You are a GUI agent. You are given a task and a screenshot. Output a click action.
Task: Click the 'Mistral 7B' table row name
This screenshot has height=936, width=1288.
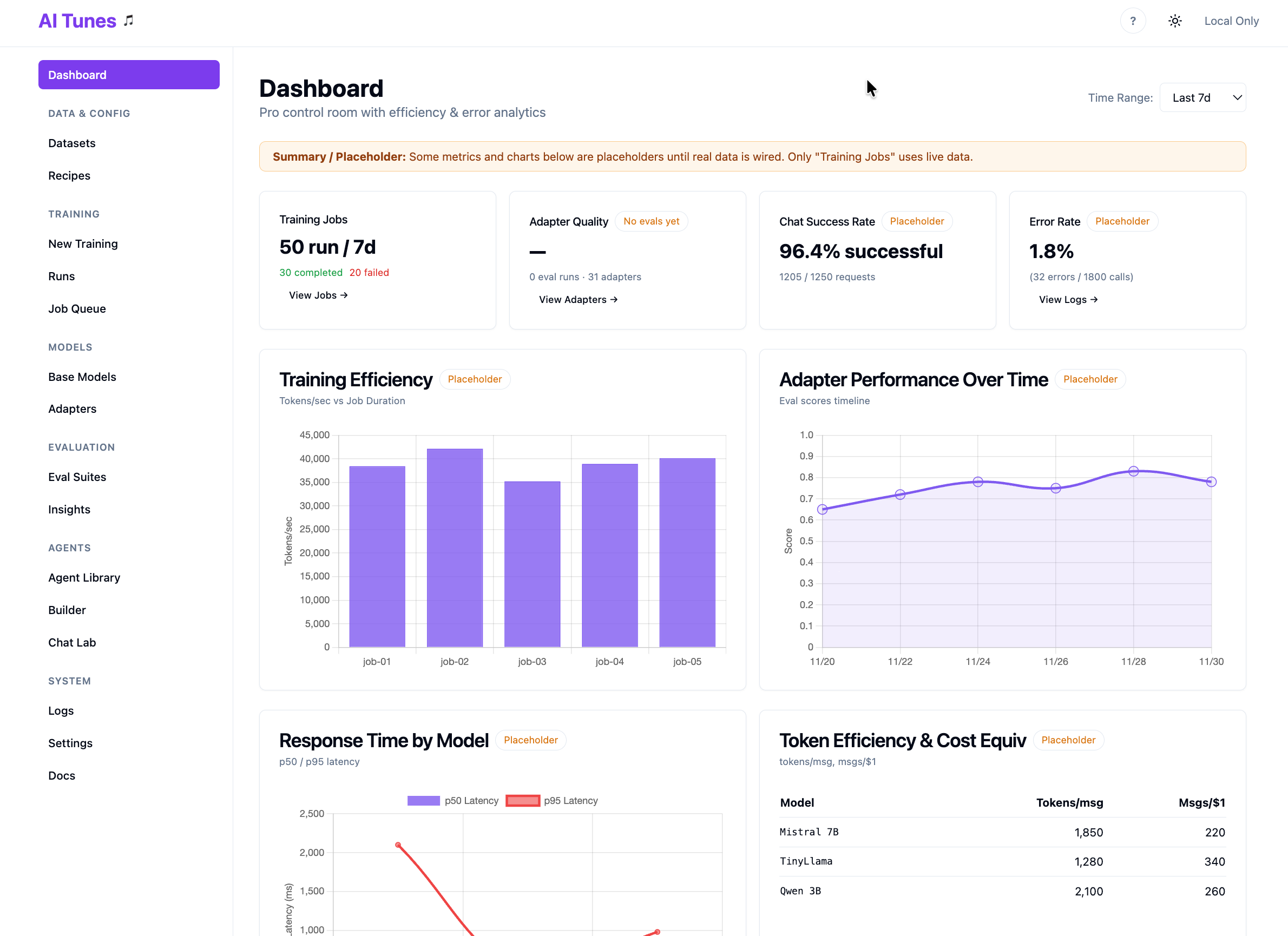pos(809,832)
